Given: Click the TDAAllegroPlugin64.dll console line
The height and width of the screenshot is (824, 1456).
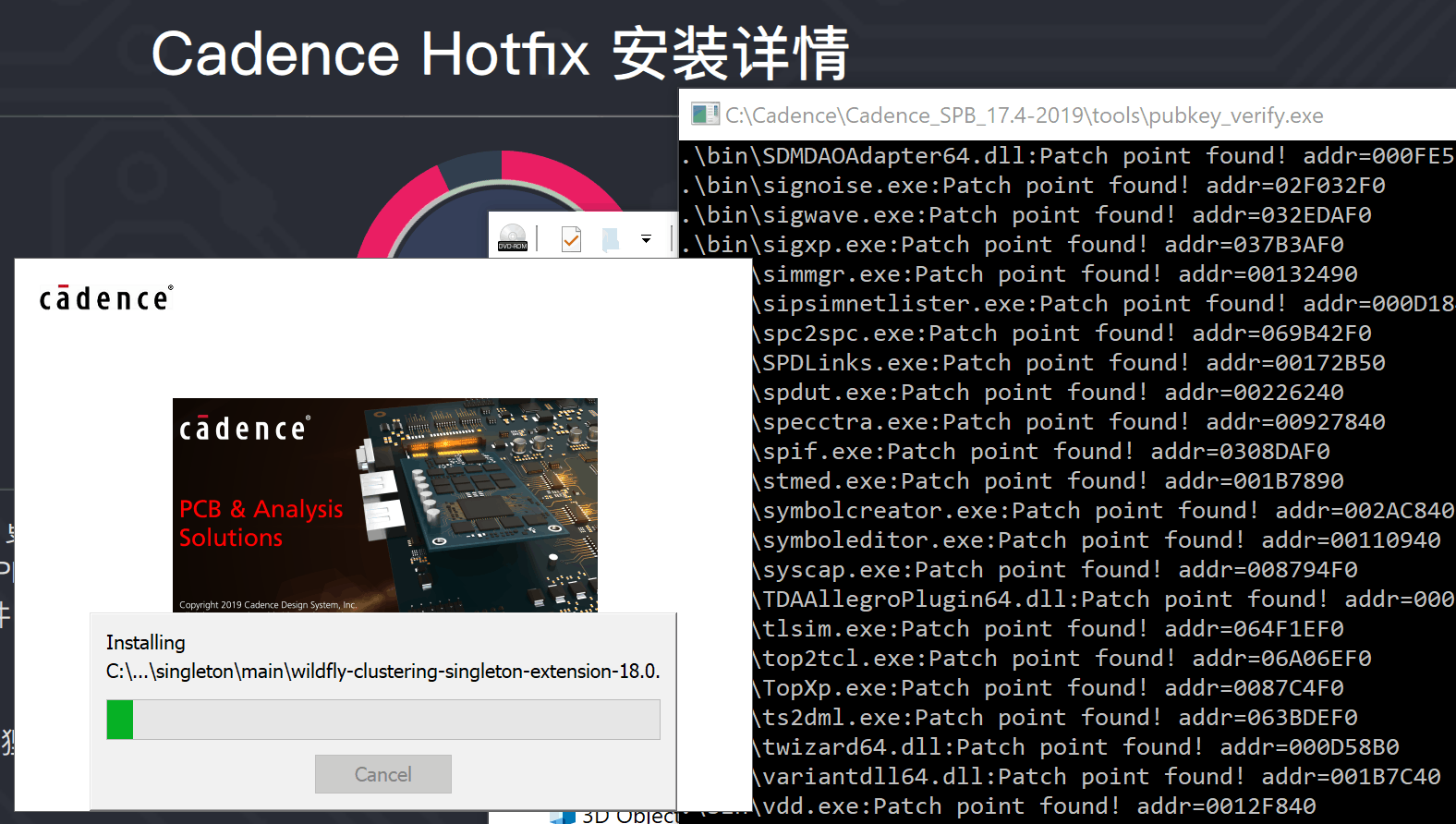Looking at the screenshot, I should coord(1104,599).
